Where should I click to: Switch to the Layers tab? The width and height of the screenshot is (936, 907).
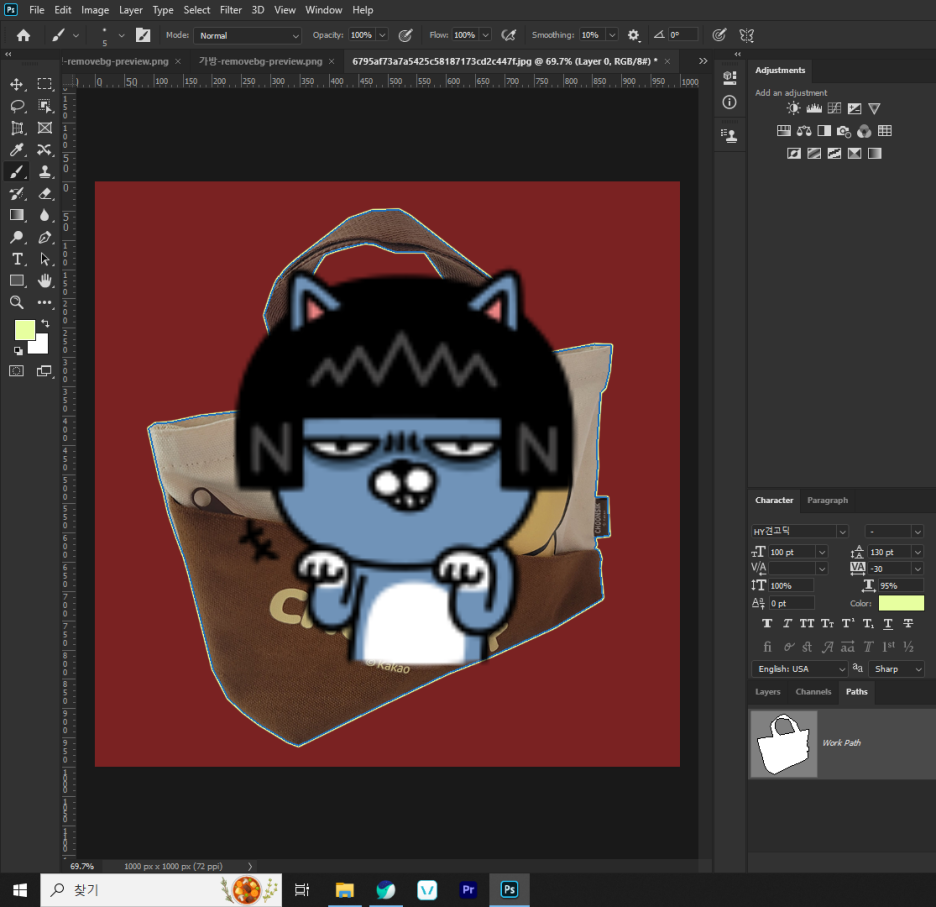point(768,691)
